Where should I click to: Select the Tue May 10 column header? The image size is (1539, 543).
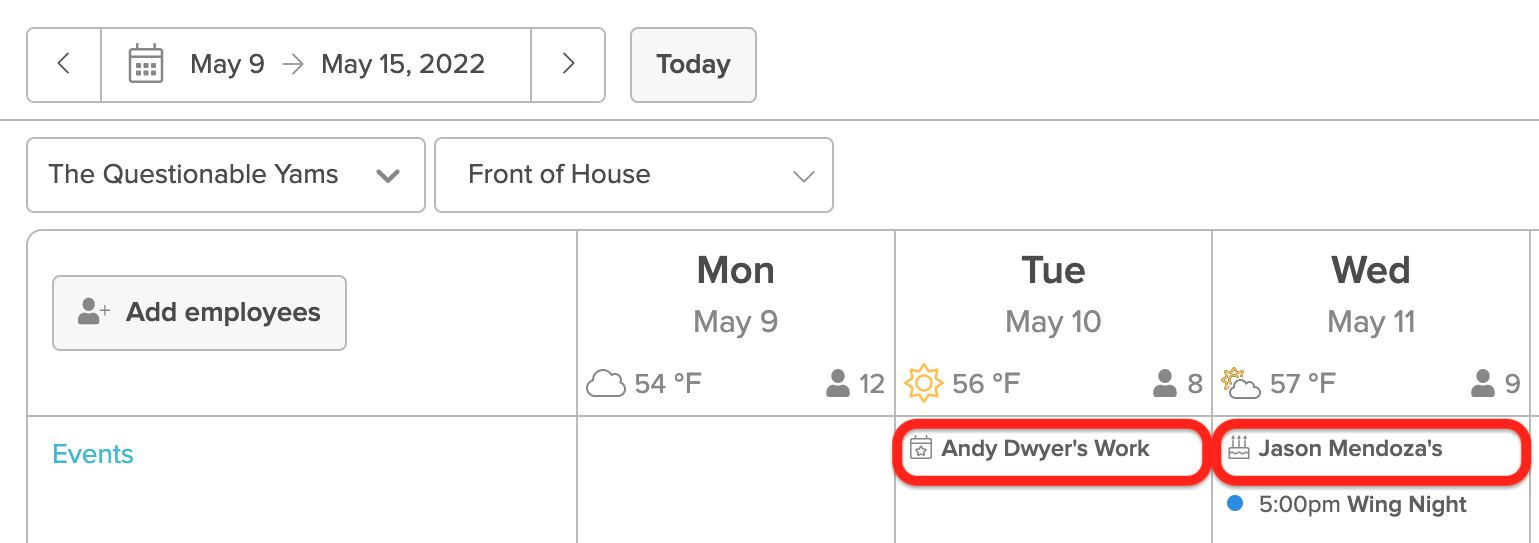pos(1053,295)
